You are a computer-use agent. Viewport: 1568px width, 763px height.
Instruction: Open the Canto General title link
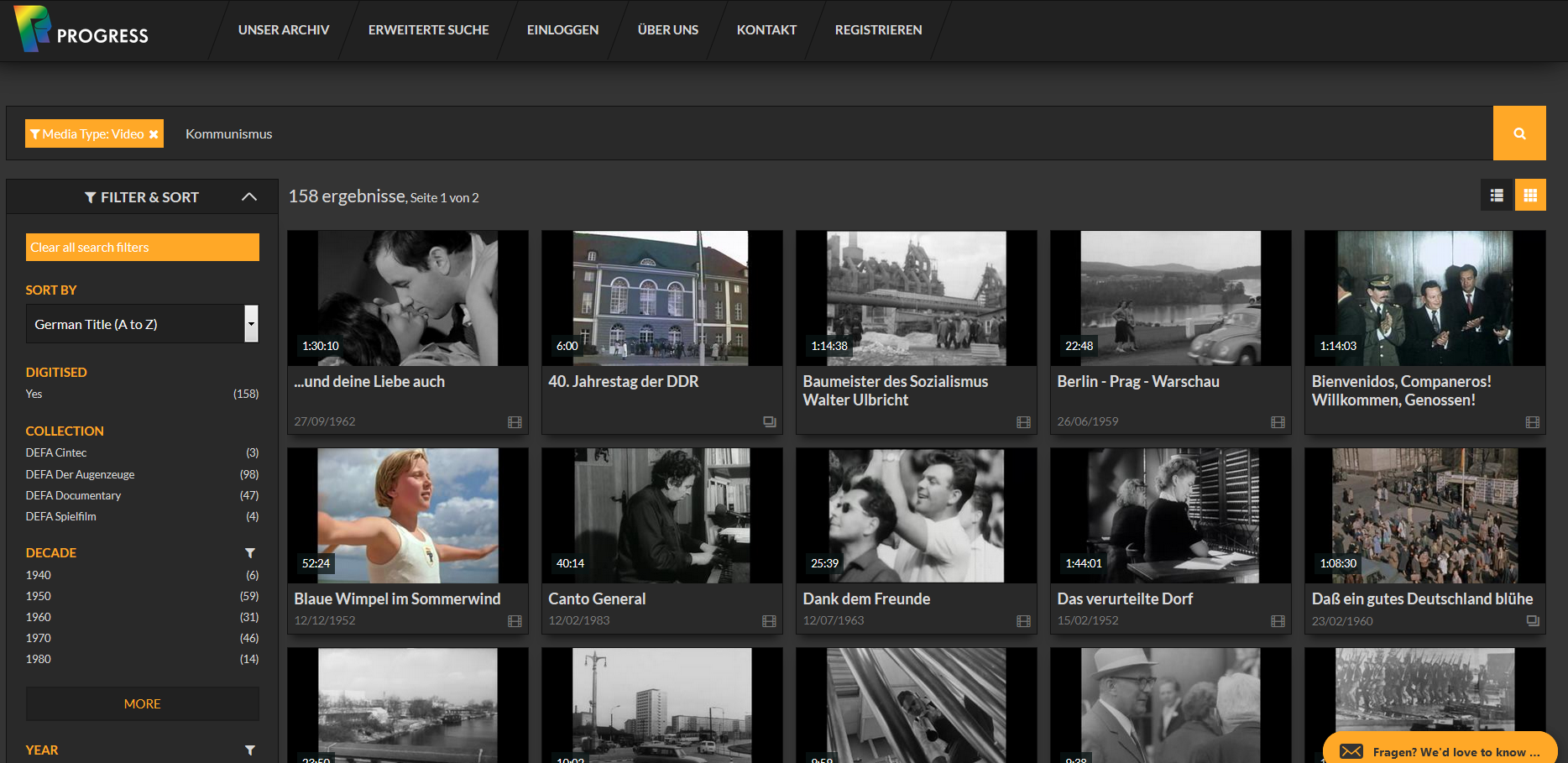[597, 598]
